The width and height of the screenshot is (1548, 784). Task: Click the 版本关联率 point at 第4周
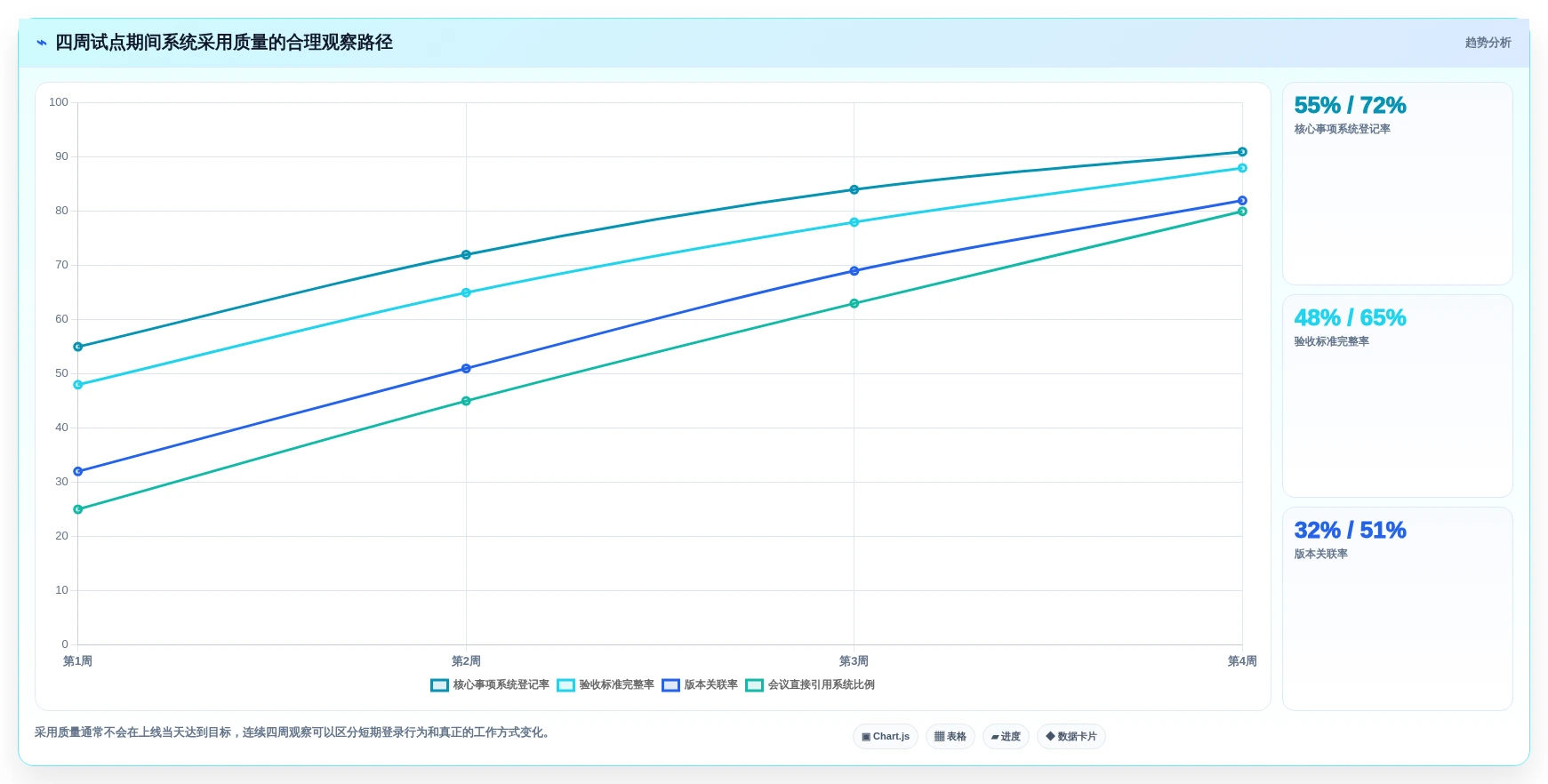tap(1242, 201)
